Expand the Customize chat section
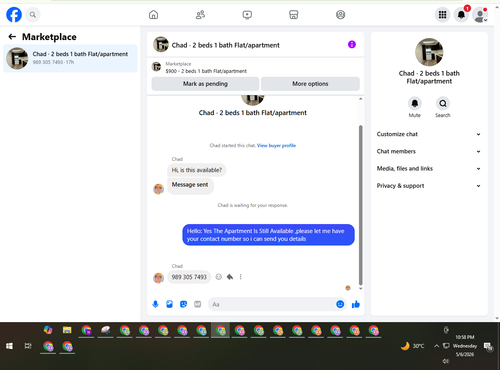Image resolution: width=500 pixels, height=370 pixels. (429, 134)
